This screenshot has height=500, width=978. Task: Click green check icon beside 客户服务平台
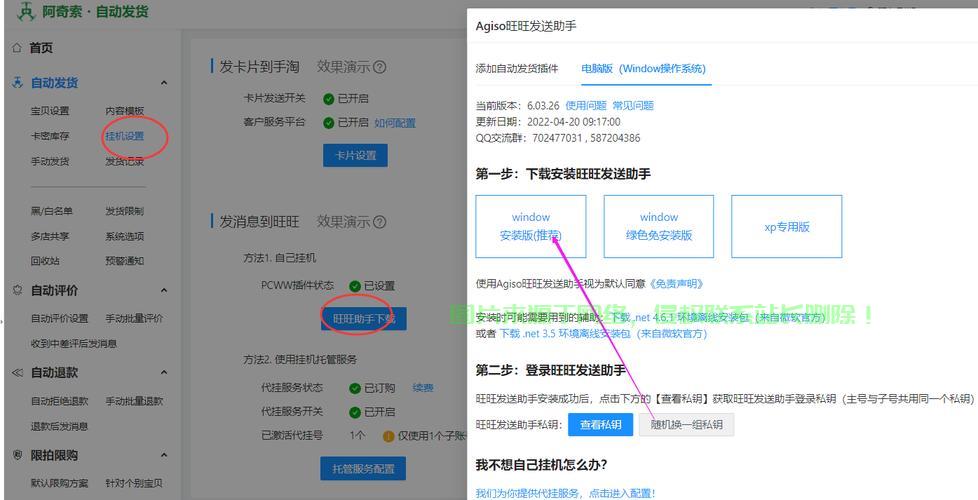tap(329, 123)
